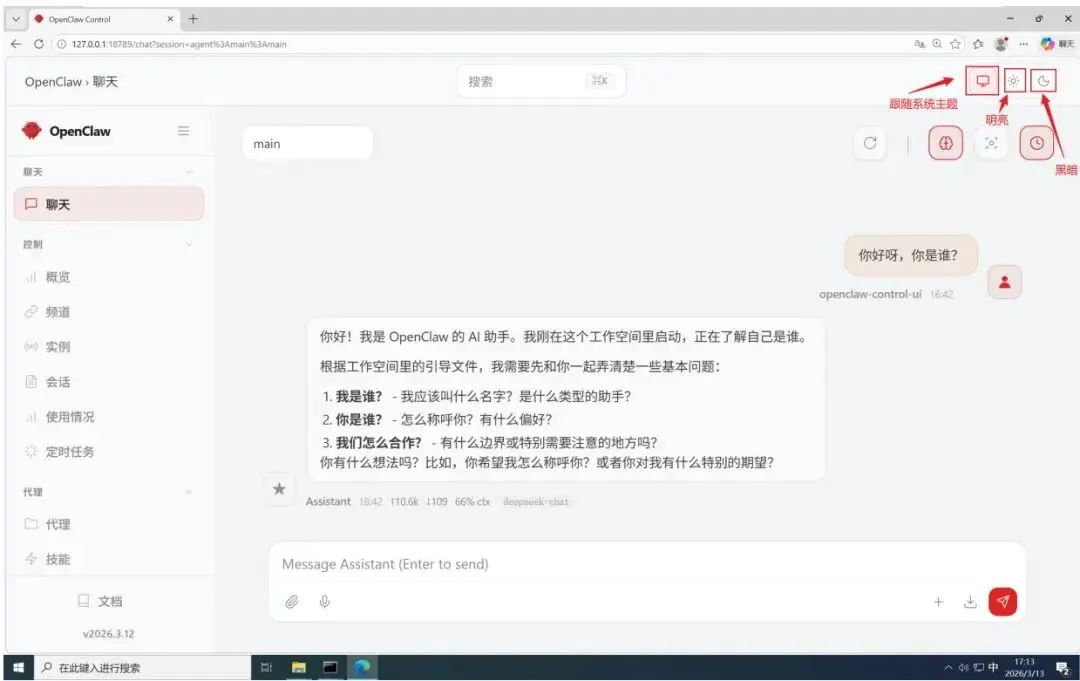
Task: Switch to the dark theme moon icon
Action: tap(1043, 81)
